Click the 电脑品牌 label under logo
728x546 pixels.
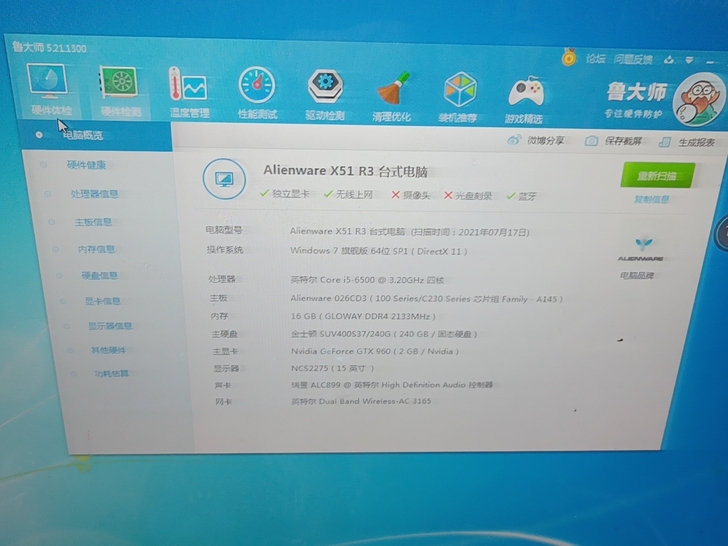[x=637, y=276]
